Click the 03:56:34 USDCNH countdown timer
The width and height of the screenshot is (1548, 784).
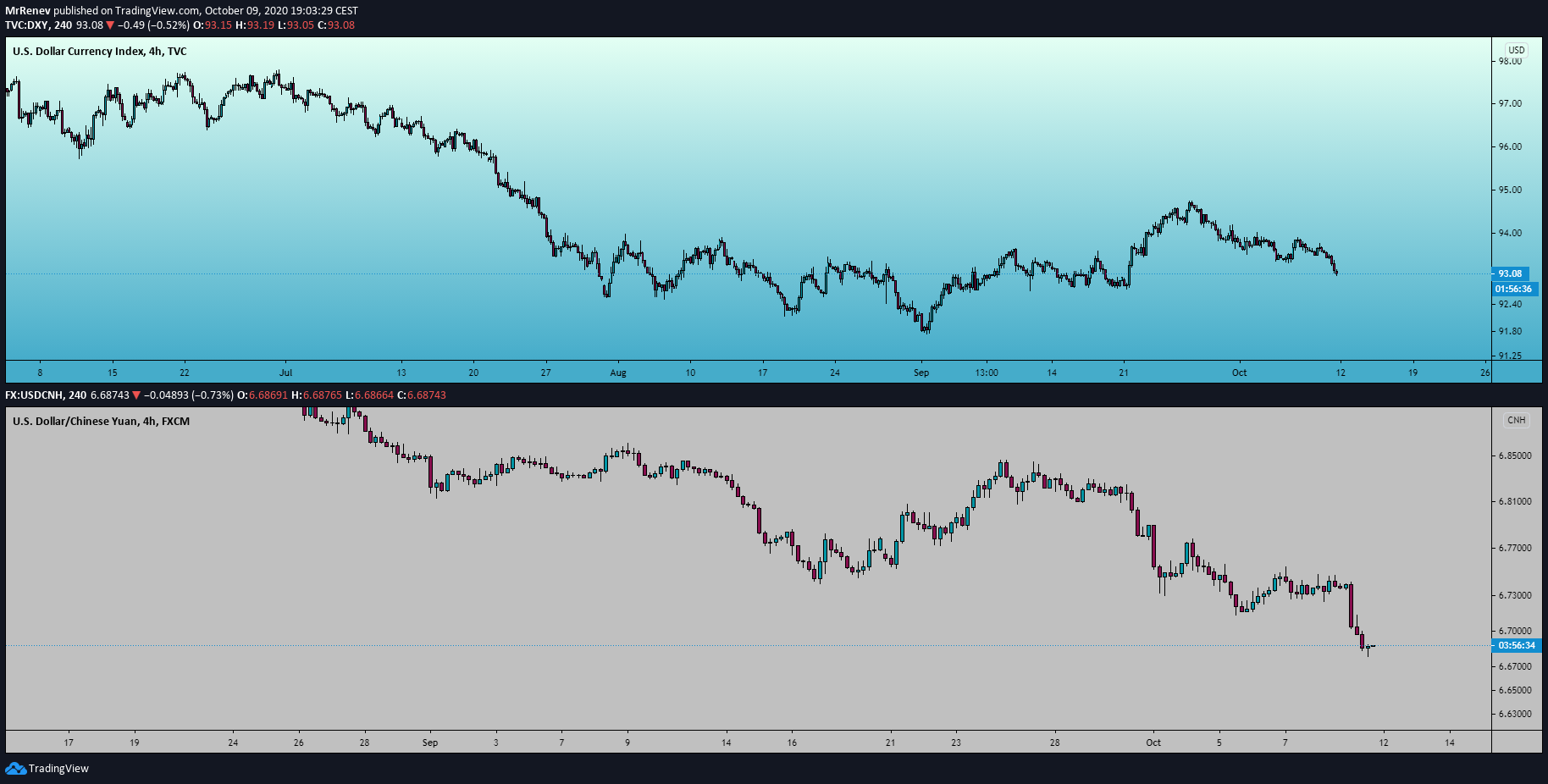[1517, 645]
